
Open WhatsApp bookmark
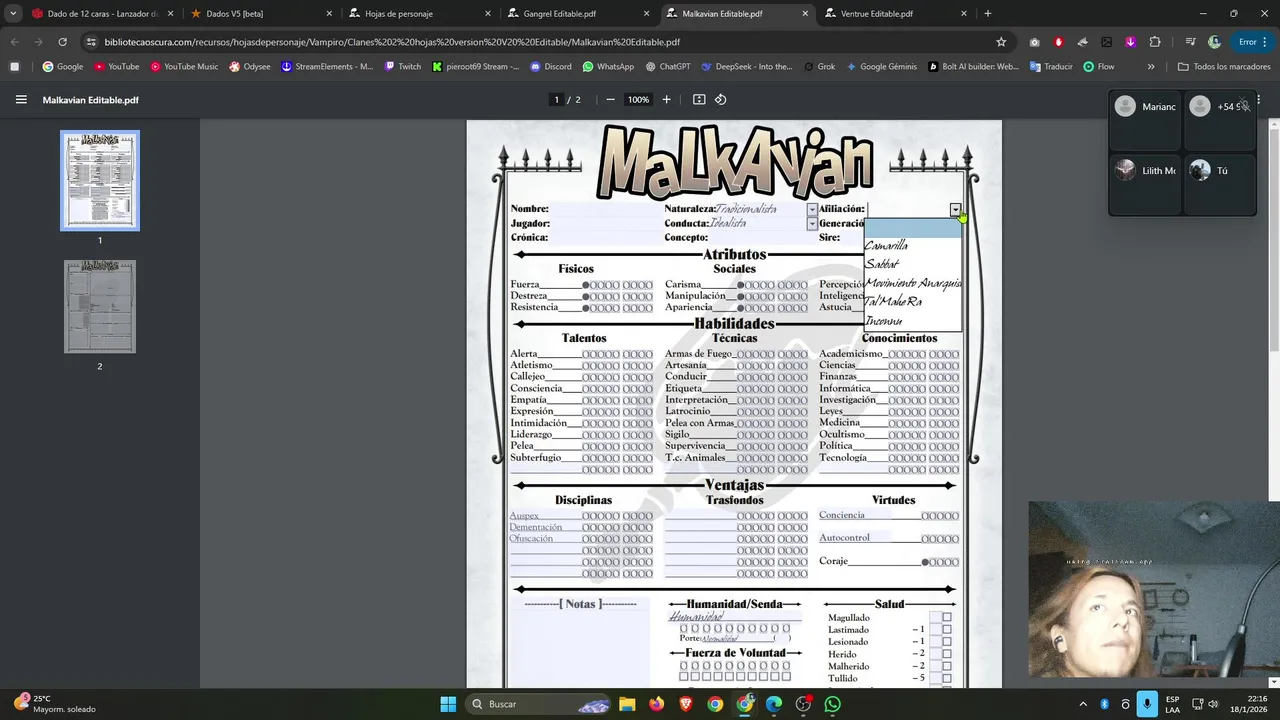coord(607,67)
